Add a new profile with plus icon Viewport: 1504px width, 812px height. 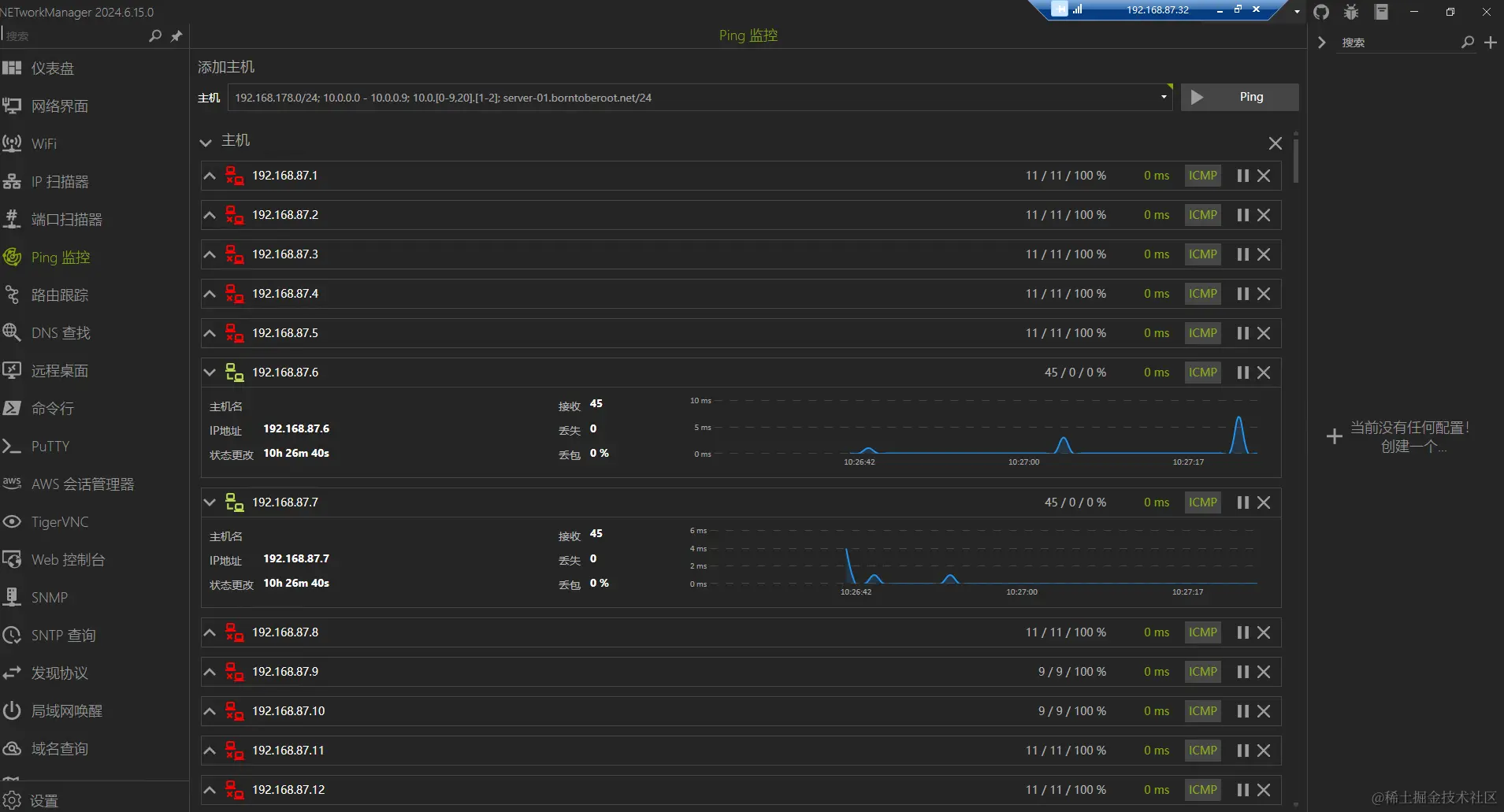tap(1491, 43)
